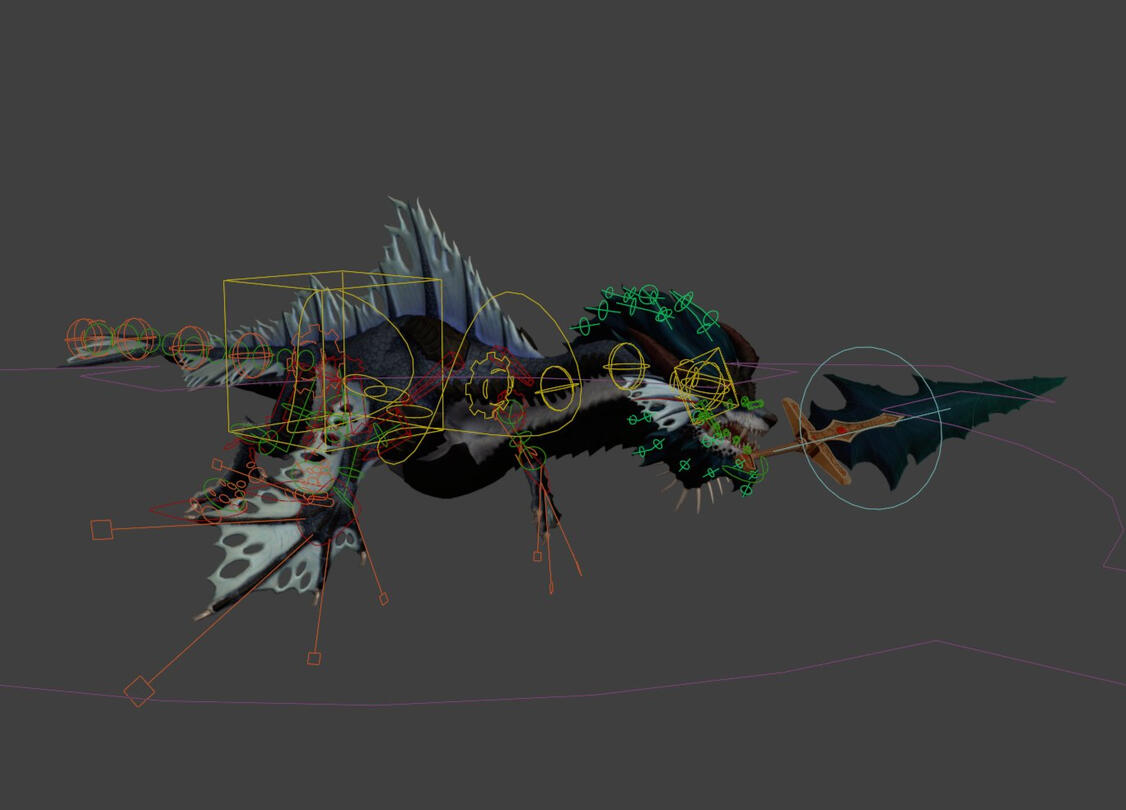Select the lowest orange square control under the wing

[x=313, y=658]
